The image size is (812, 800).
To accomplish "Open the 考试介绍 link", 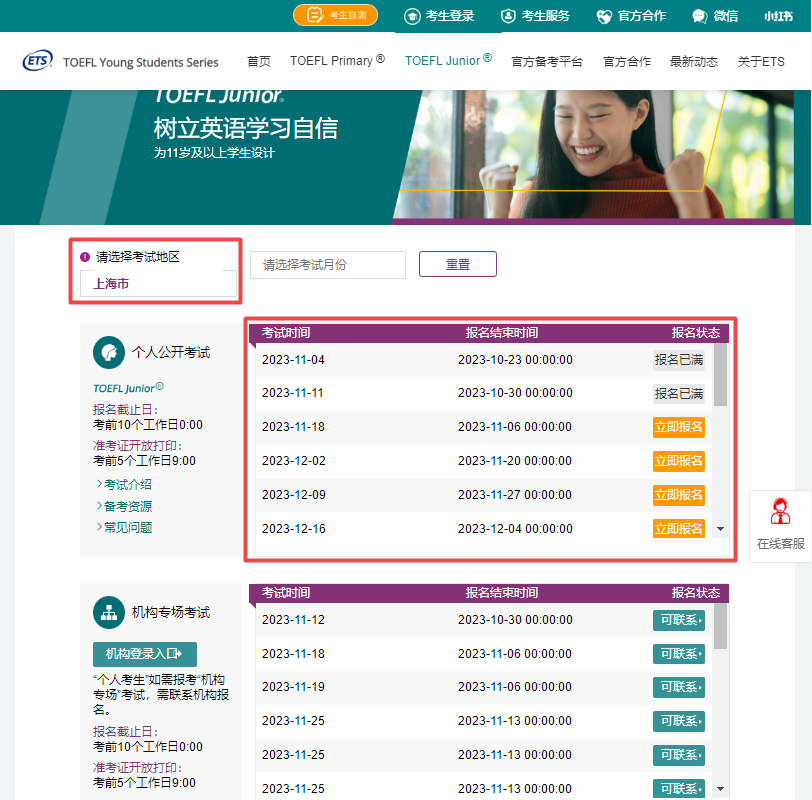I will point(124,485).
